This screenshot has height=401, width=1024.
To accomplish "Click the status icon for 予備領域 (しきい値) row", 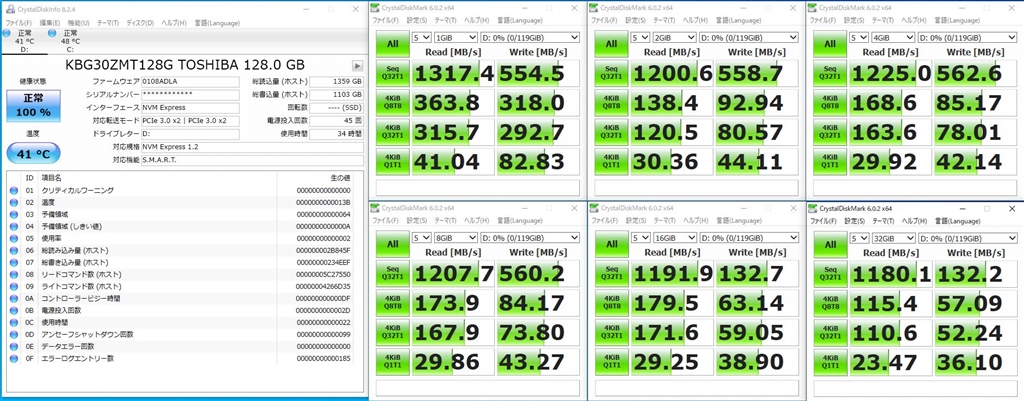I will [14, 227].
